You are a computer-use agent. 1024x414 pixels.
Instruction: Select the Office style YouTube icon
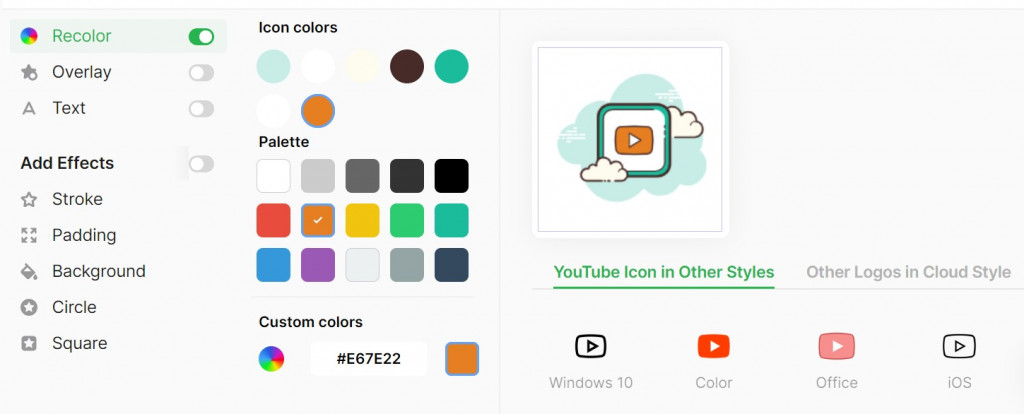point(837,346)
